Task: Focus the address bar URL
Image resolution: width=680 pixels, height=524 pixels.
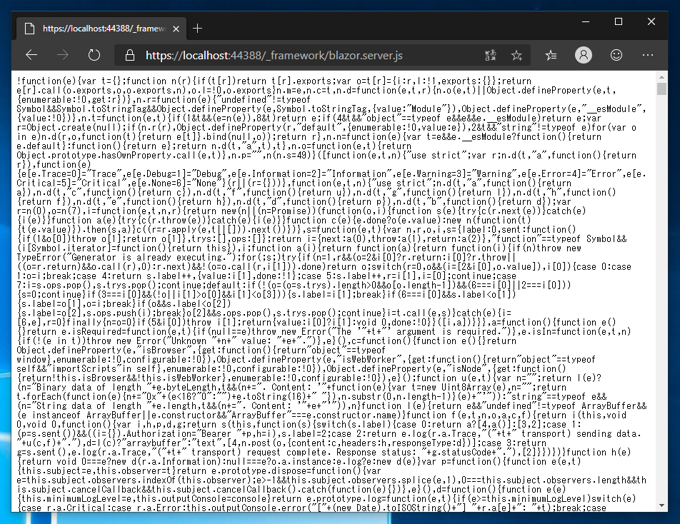Action: [274, 56]
